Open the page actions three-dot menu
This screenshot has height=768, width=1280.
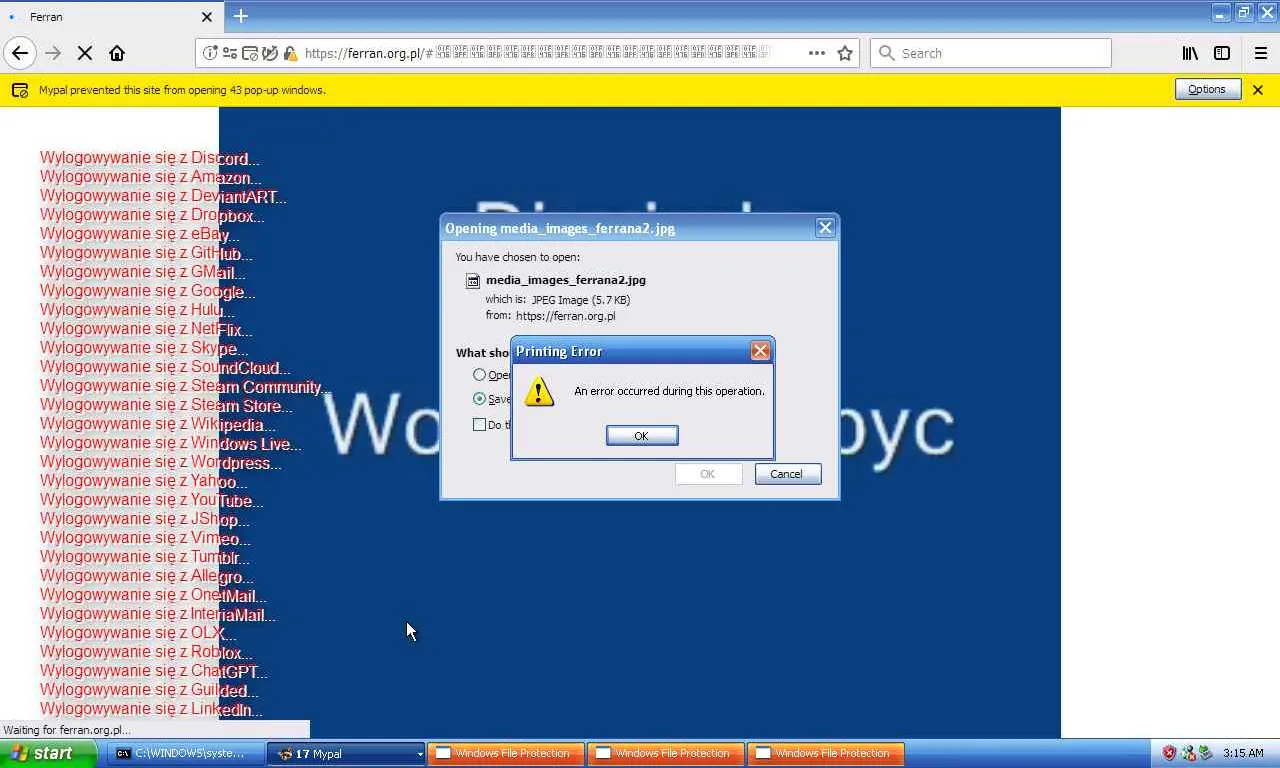pos(817,53)
